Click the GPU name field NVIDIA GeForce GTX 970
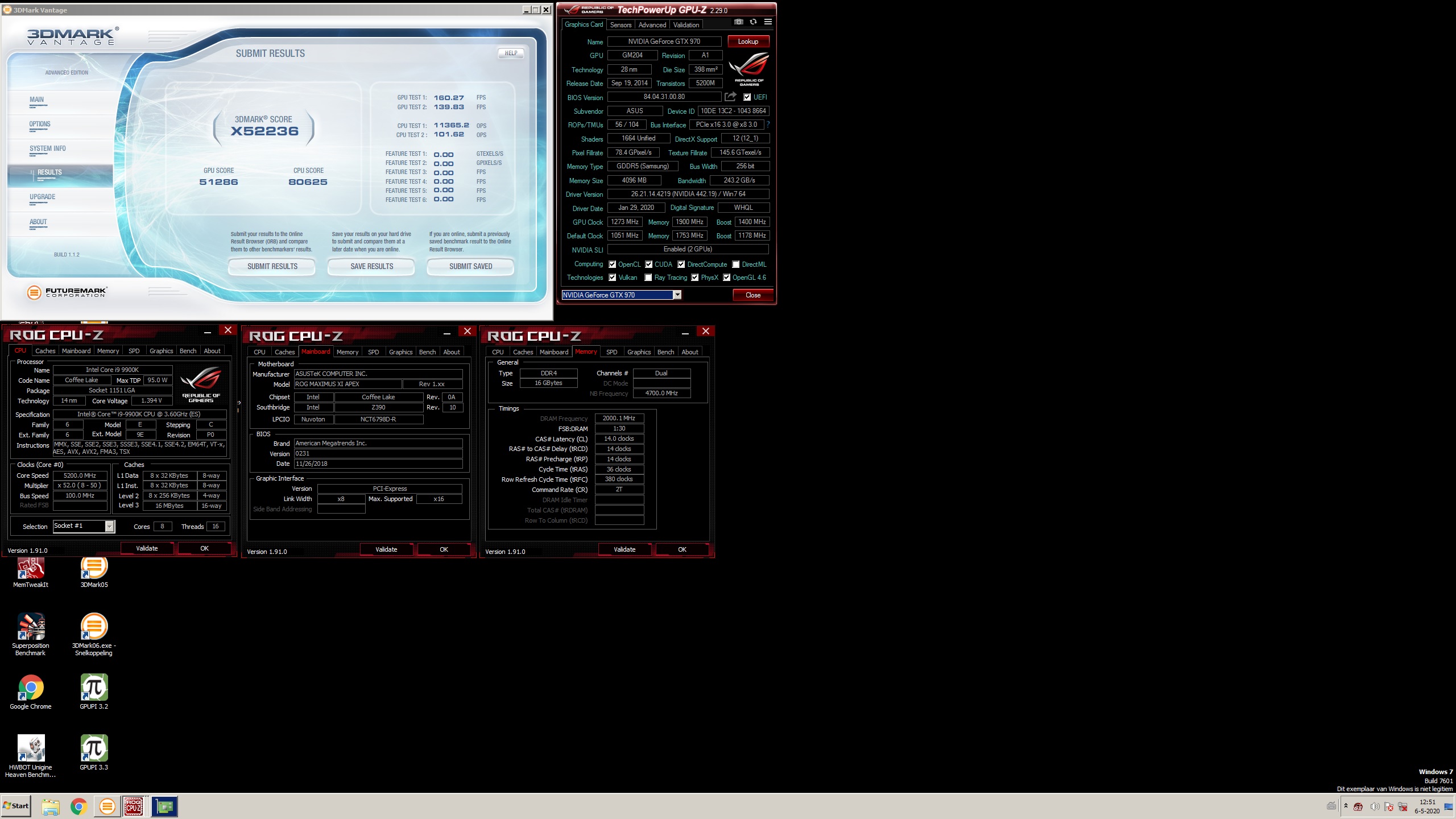This screenshot has width=1456, height=819. pyautogui.click(x=664, y=42)
